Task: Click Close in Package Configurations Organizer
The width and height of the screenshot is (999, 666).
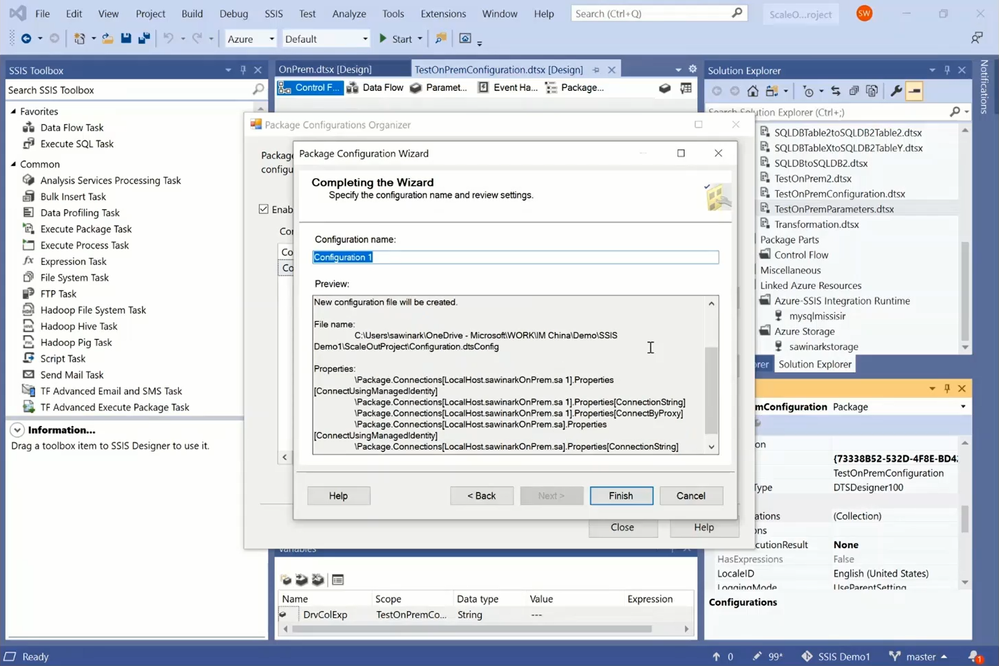Action: [x=622, y=528]
